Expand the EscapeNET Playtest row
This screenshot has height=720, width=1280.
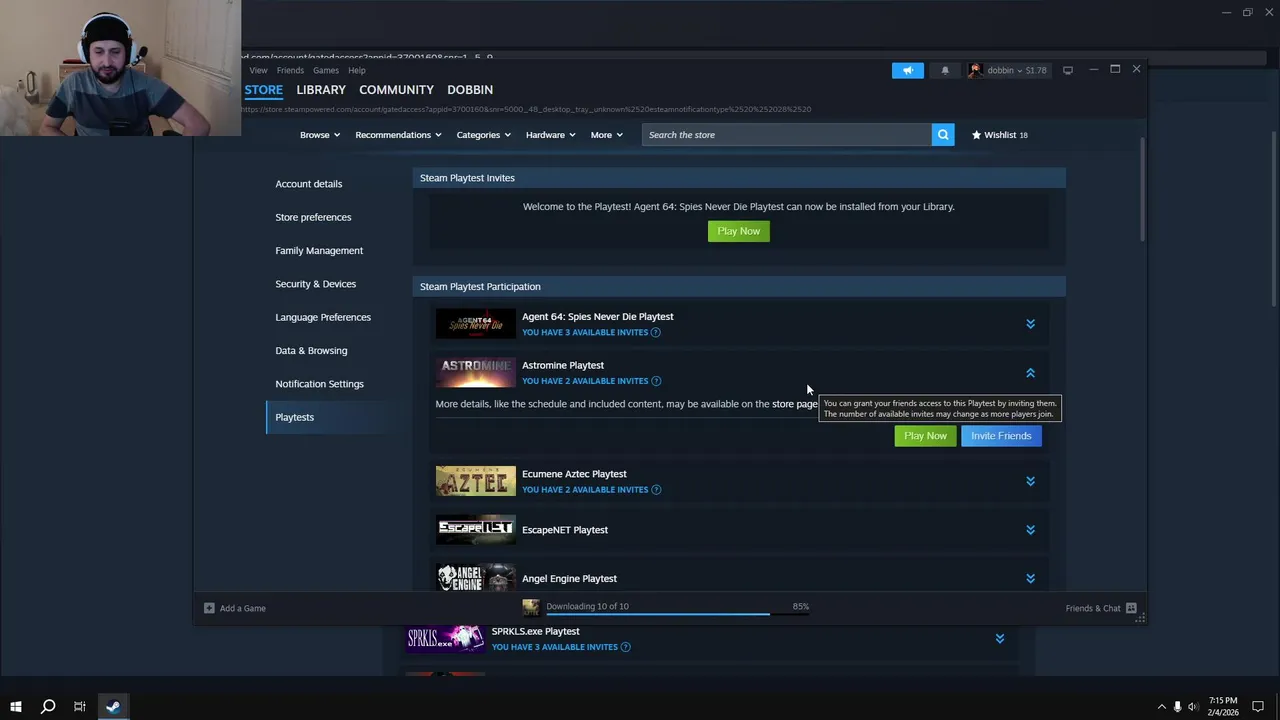pos(1030,530)
